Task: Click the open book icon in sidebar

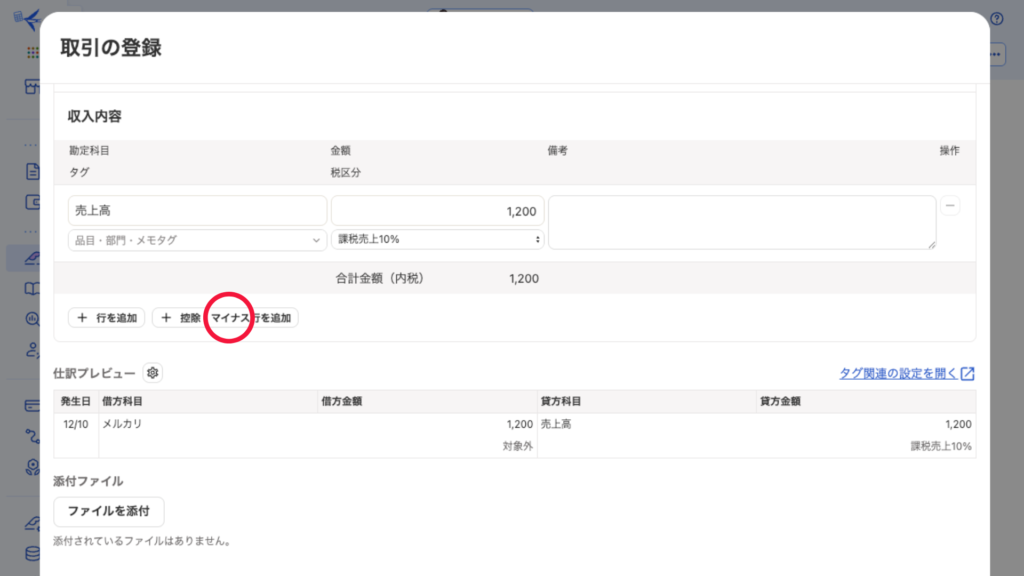Action: coord(32,289)
